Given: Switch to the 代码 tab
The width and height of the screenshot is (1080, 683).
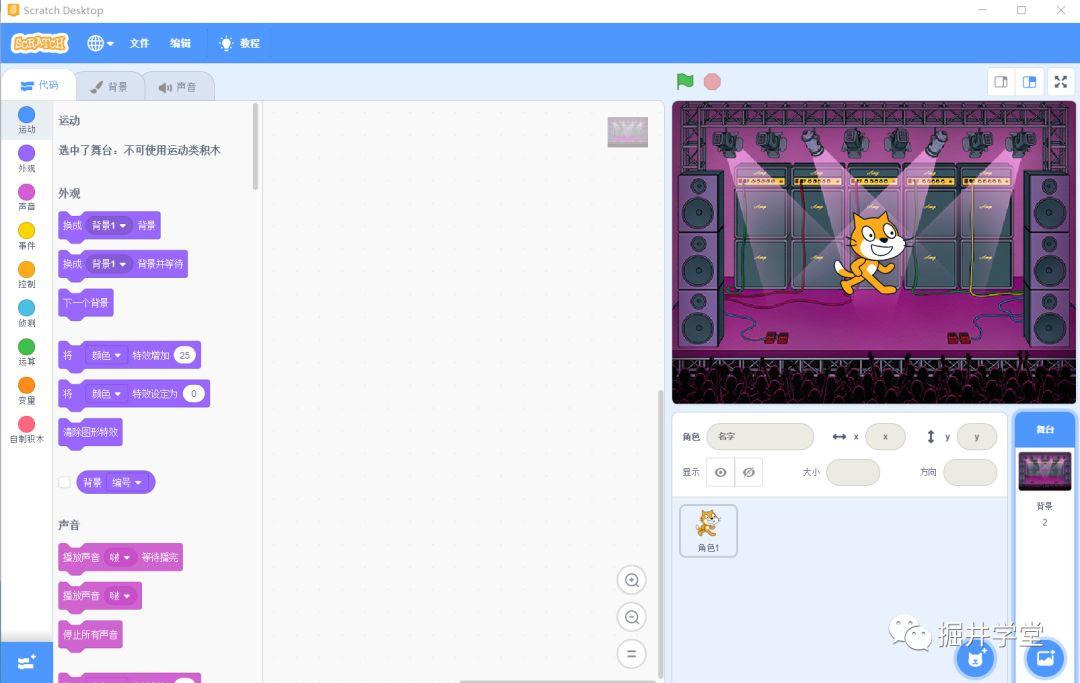Looking at the screenshot, I should (x=39, y=85).
